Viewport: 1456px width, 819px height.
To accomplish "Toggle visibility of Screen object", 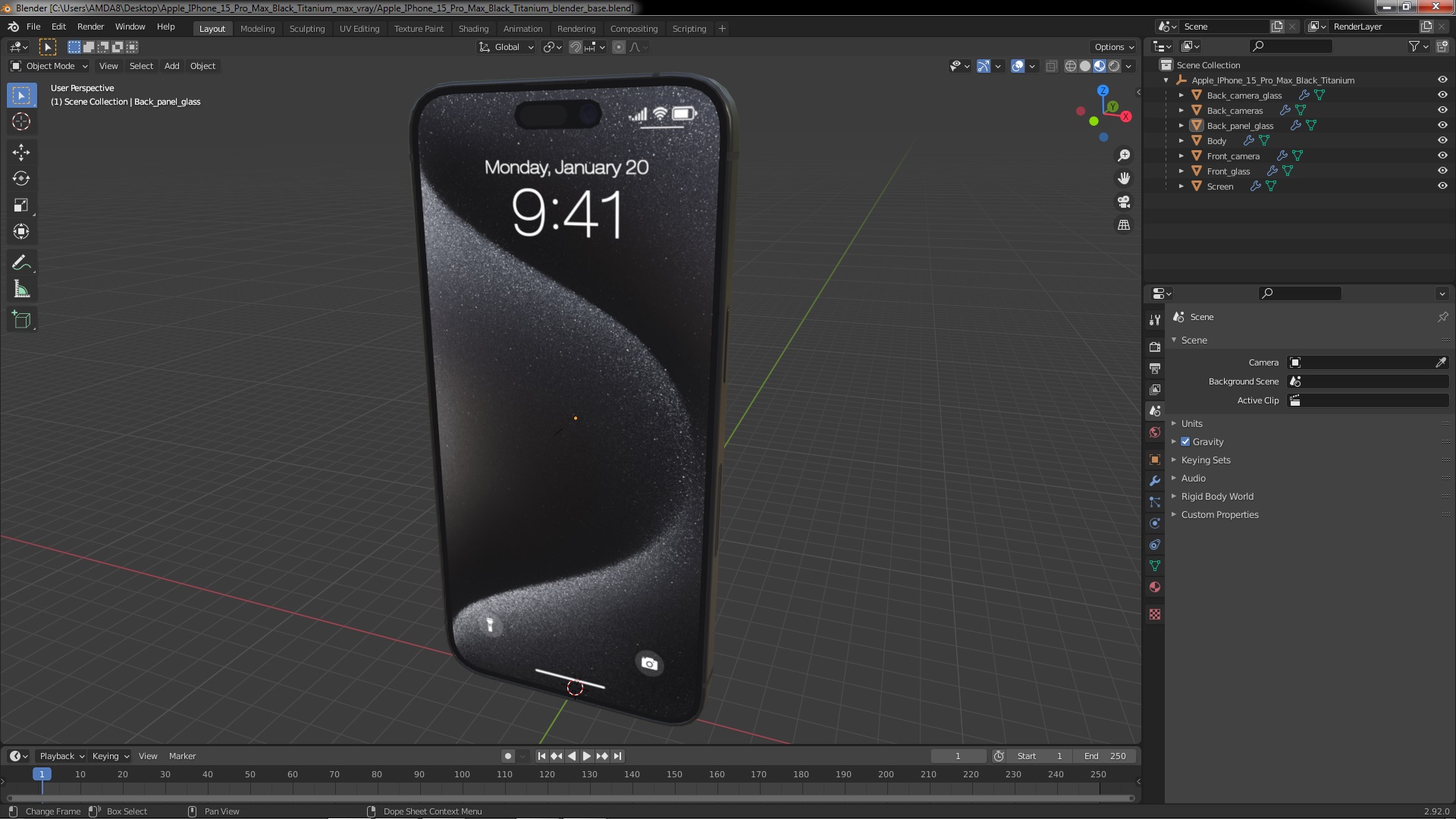I will click(1442, 186).
